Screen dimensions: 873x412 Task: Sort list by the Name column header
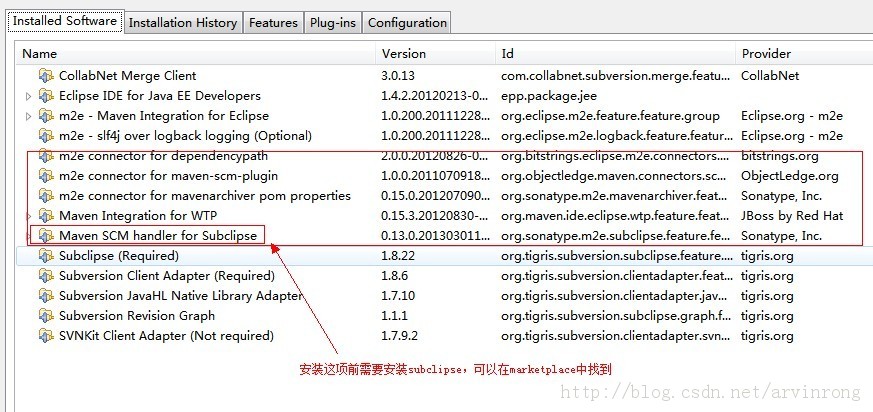(196, 54)
